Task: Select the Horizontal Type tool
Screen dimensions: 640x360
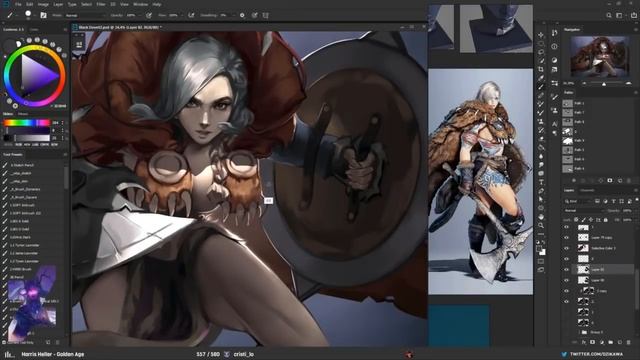Action: tap(541, 182)
